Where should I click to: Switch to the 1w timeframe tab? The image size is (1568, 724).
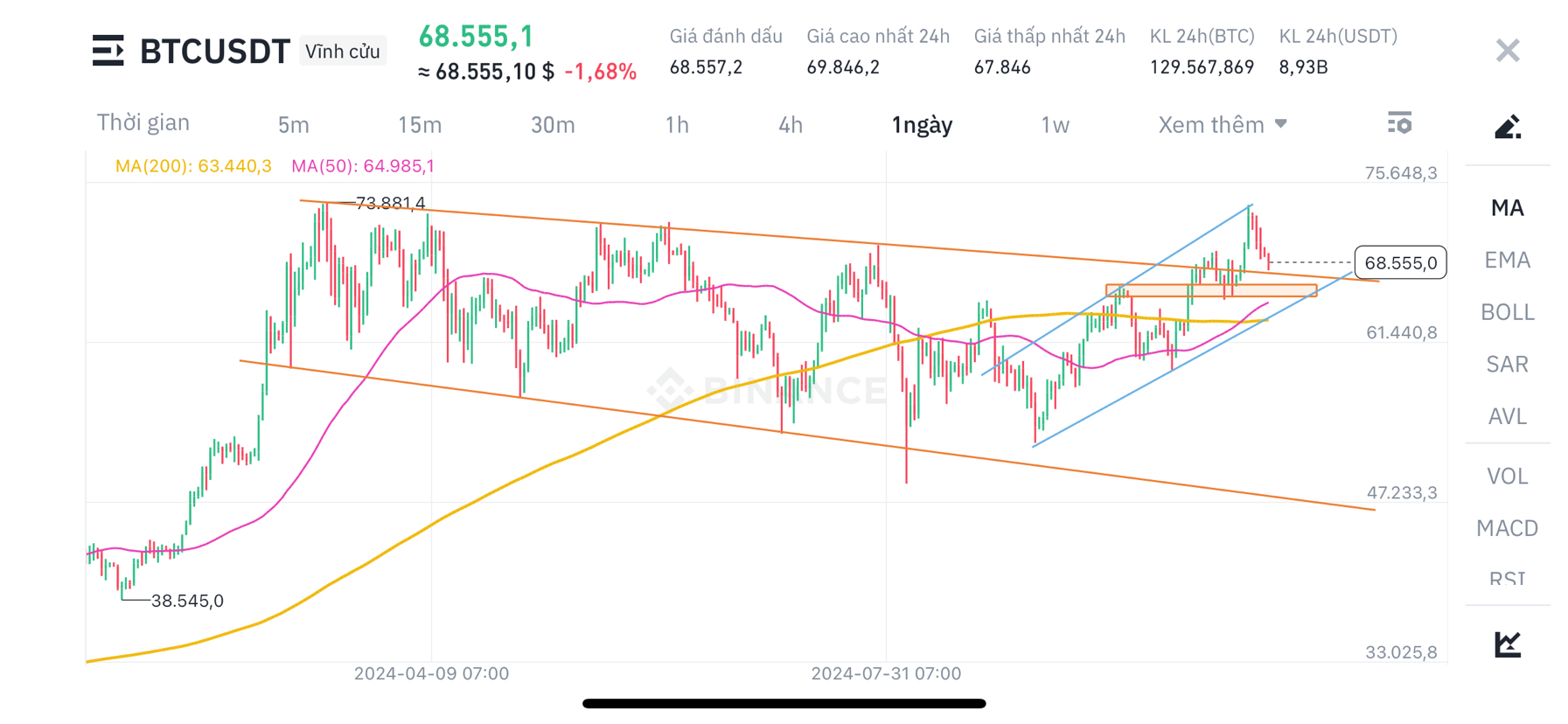coord(1054,125)
